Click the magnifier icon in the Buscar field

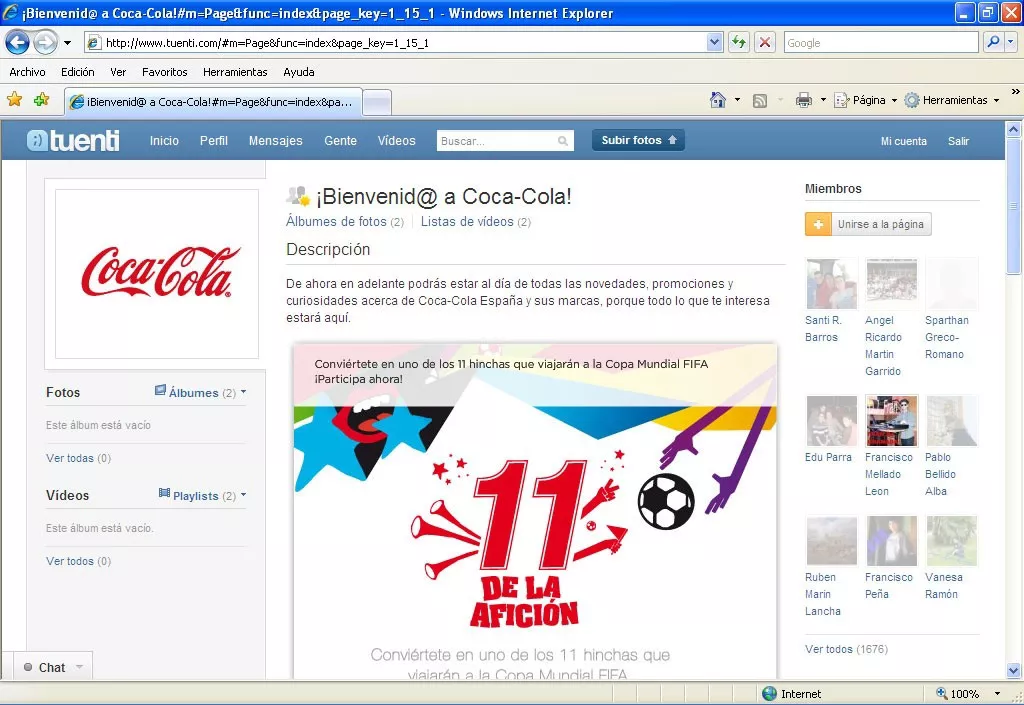[x=562, y=141]
